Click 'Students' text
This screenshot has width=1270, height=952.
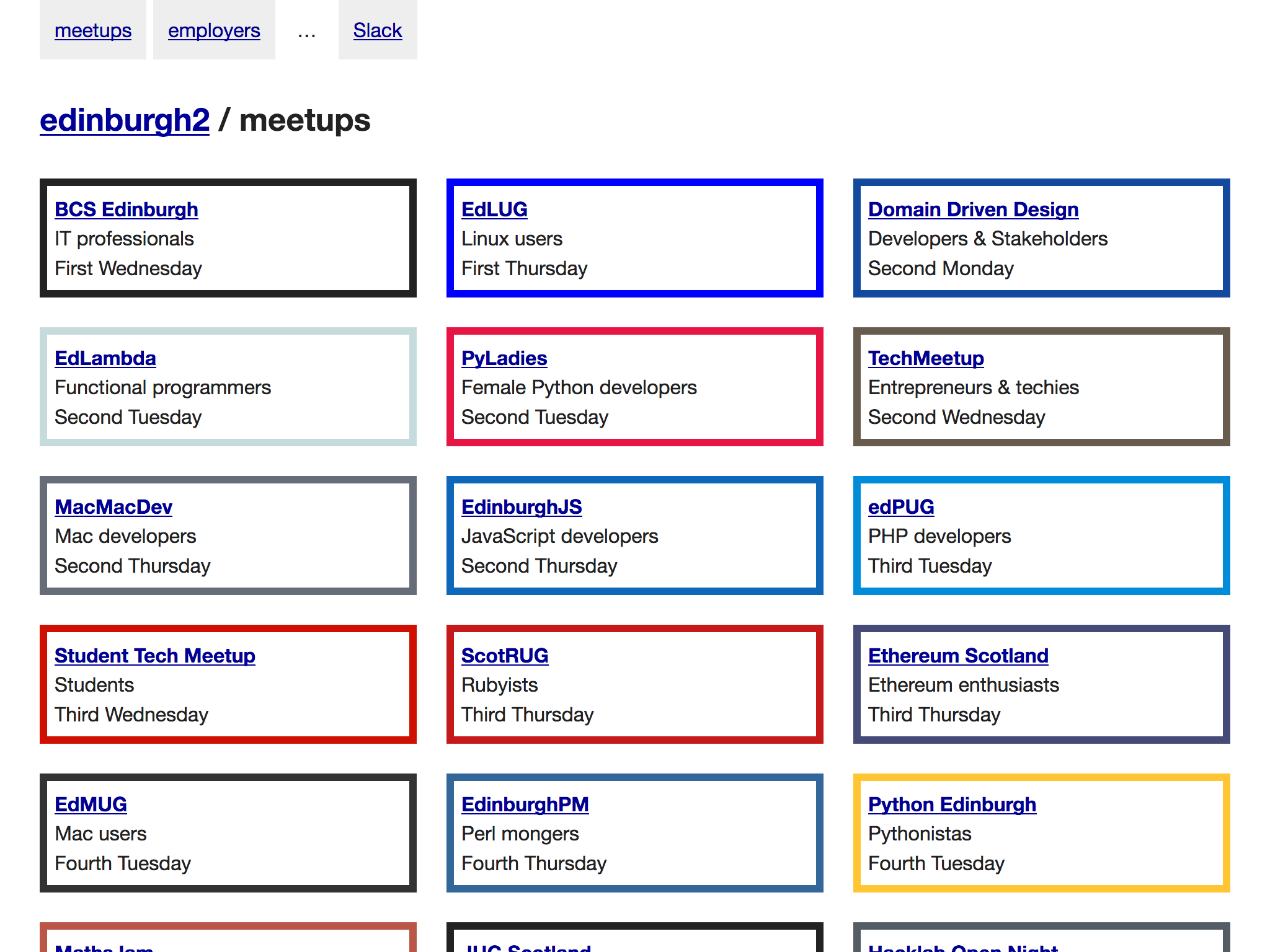tap(94, 685)
